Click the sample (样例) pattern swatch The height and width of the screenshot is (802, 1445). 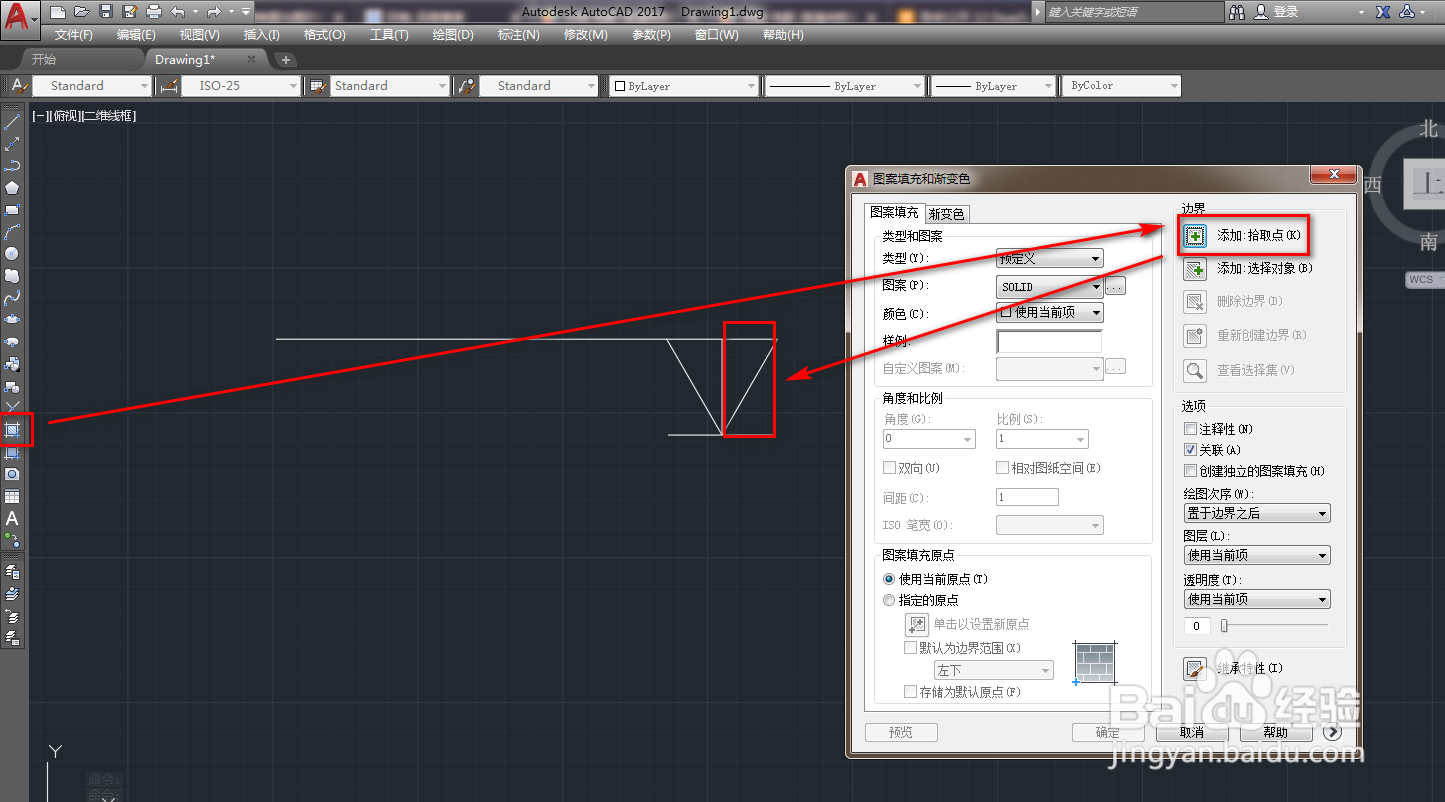(1049, 341)
